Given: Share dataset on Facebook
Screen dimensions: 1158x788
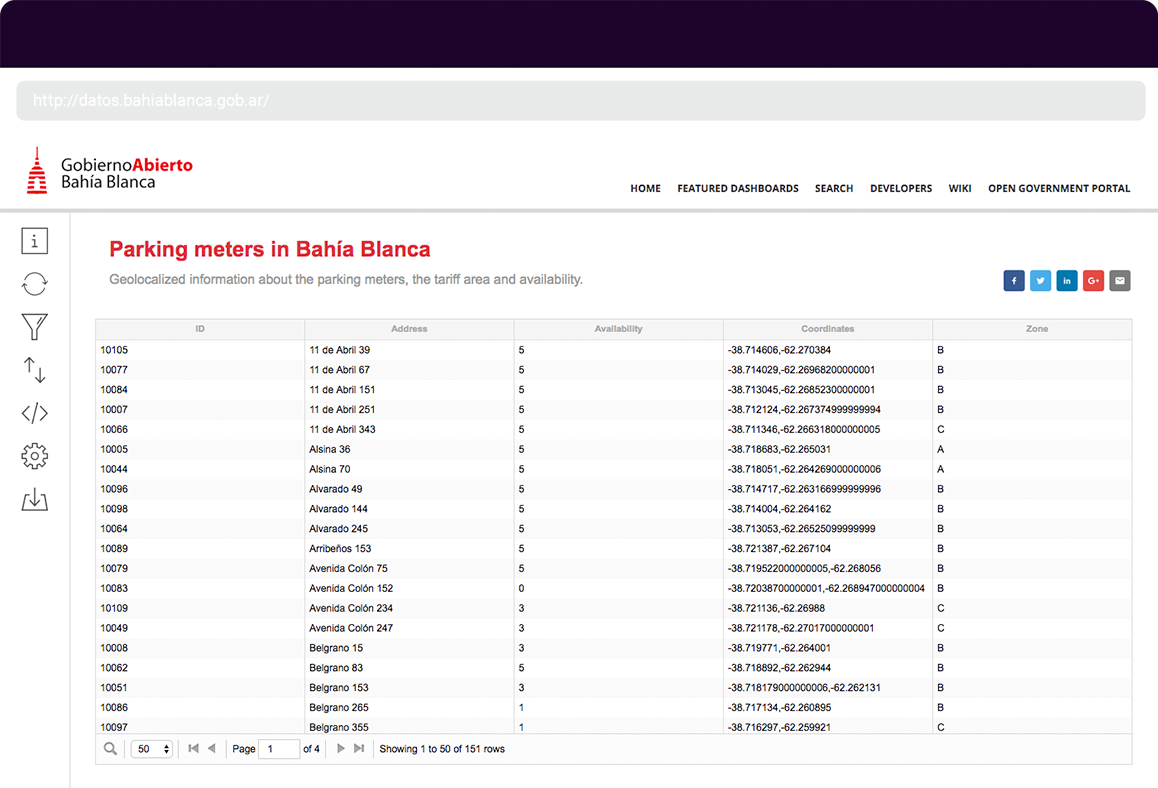Looking at the screenshot, I should point(1013,281).
